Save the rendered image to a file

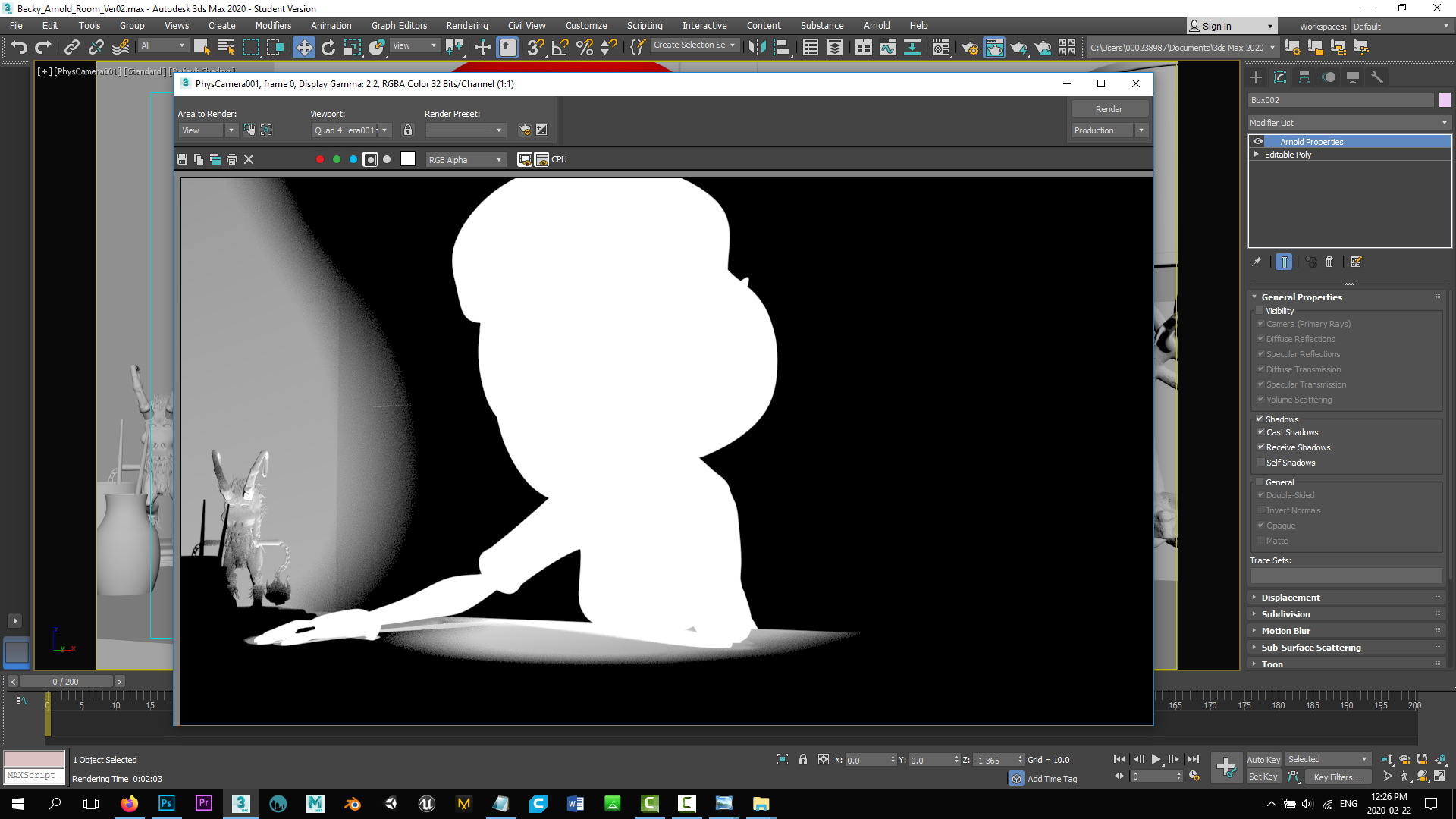[181, 159]
